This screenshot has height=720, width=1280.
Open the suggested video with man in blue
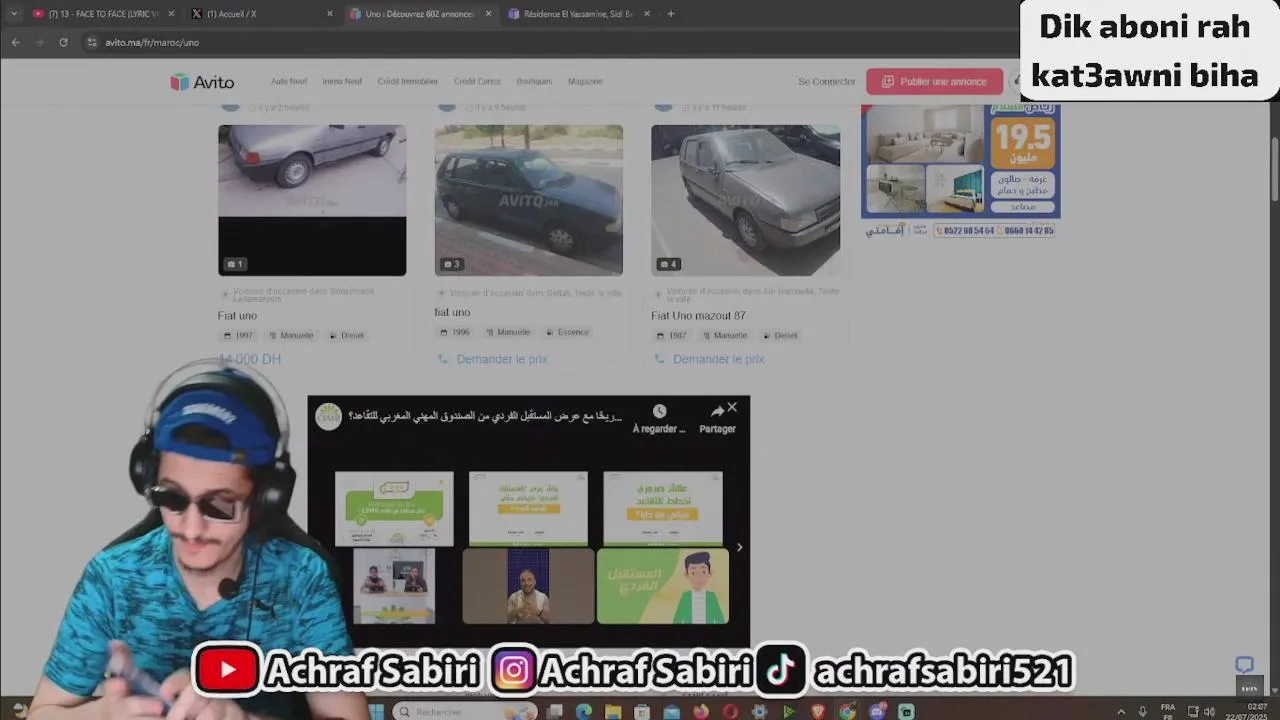pyautogui.click(x=528, y=586)
